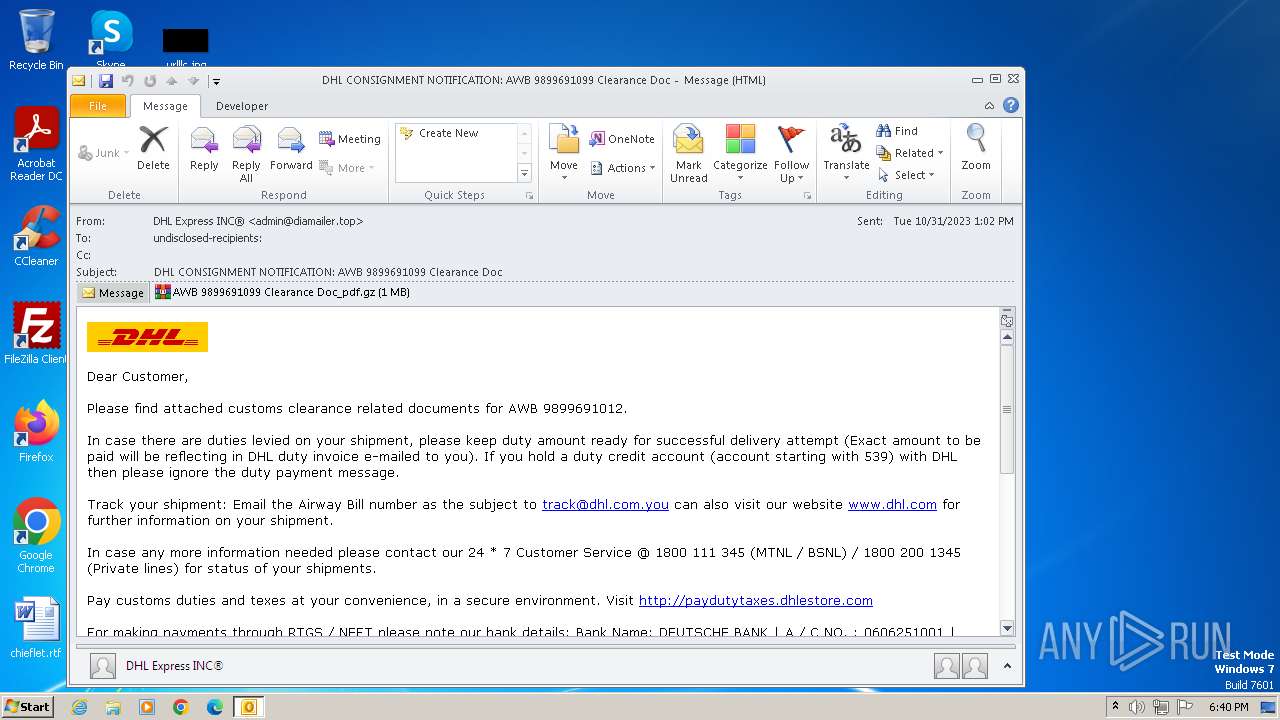Screen dimensions: 1280x720
Task: Save the message with the floppy disk icon
Action: [105, 81]
